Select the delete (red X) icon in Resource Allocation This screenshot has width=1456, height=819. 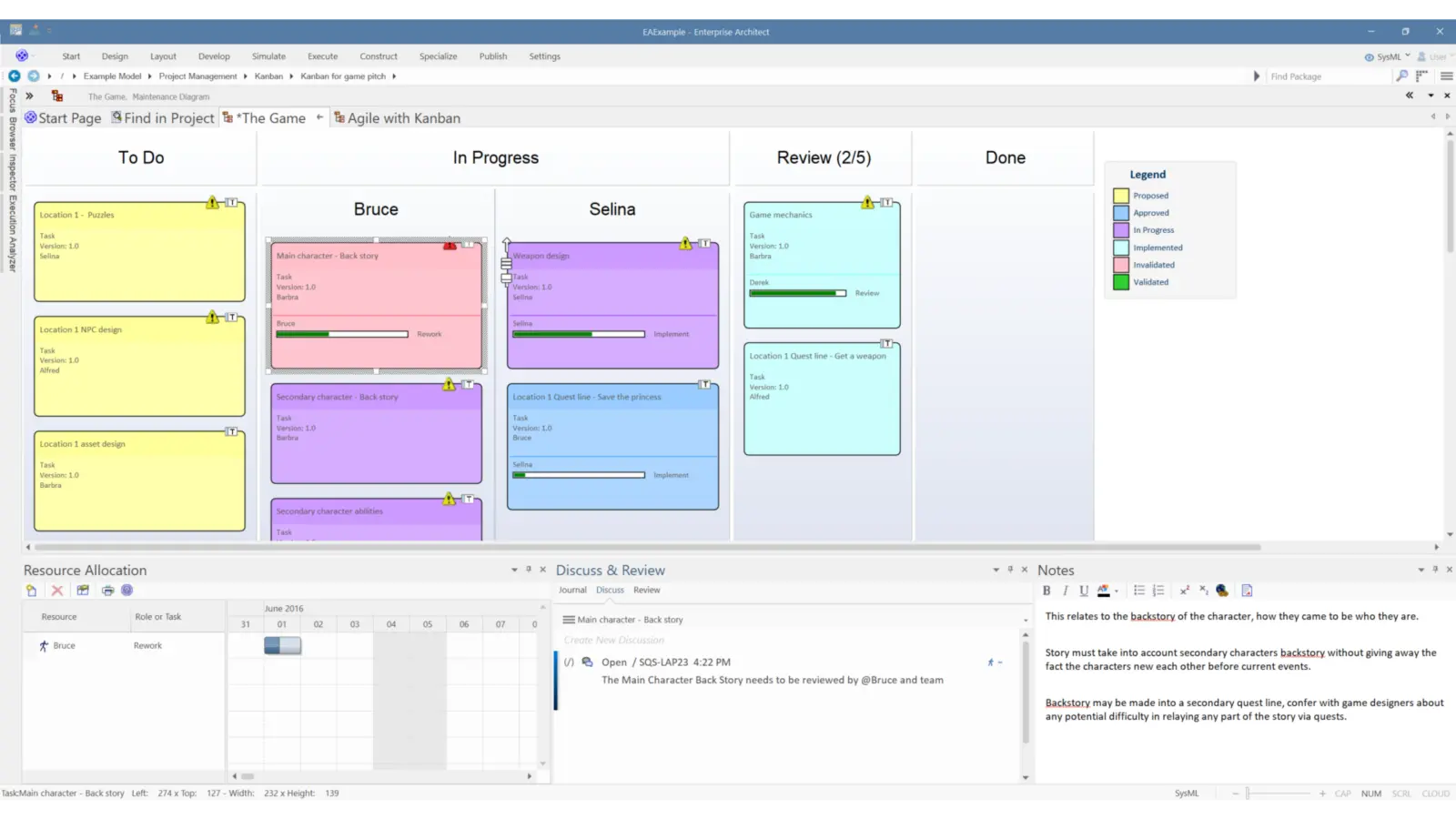[x=57, y=590]
